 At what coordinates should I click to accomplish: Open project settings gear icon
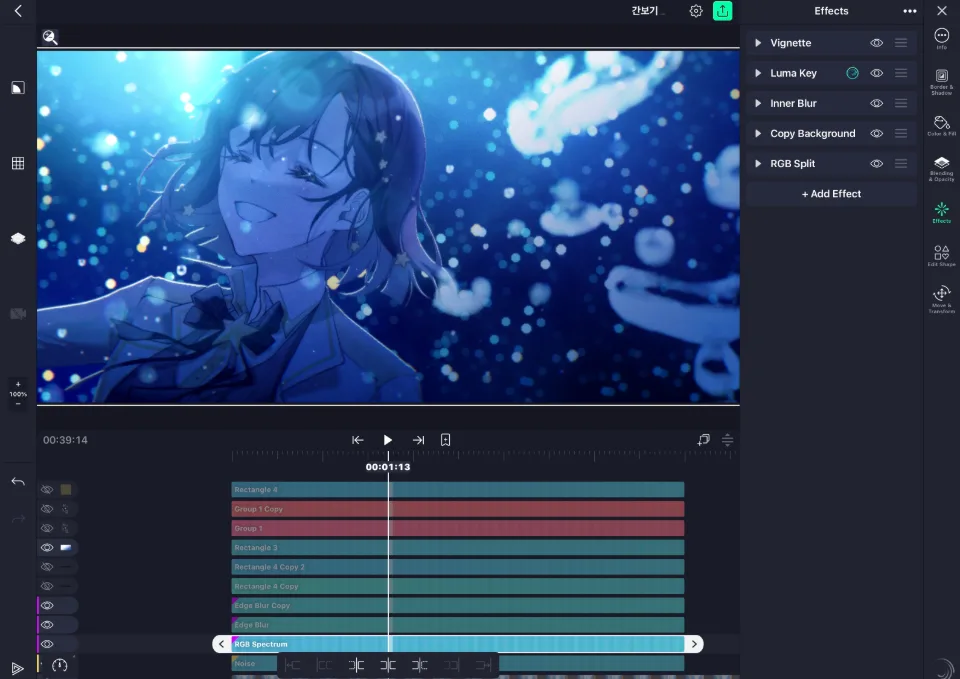click(696, 11)
